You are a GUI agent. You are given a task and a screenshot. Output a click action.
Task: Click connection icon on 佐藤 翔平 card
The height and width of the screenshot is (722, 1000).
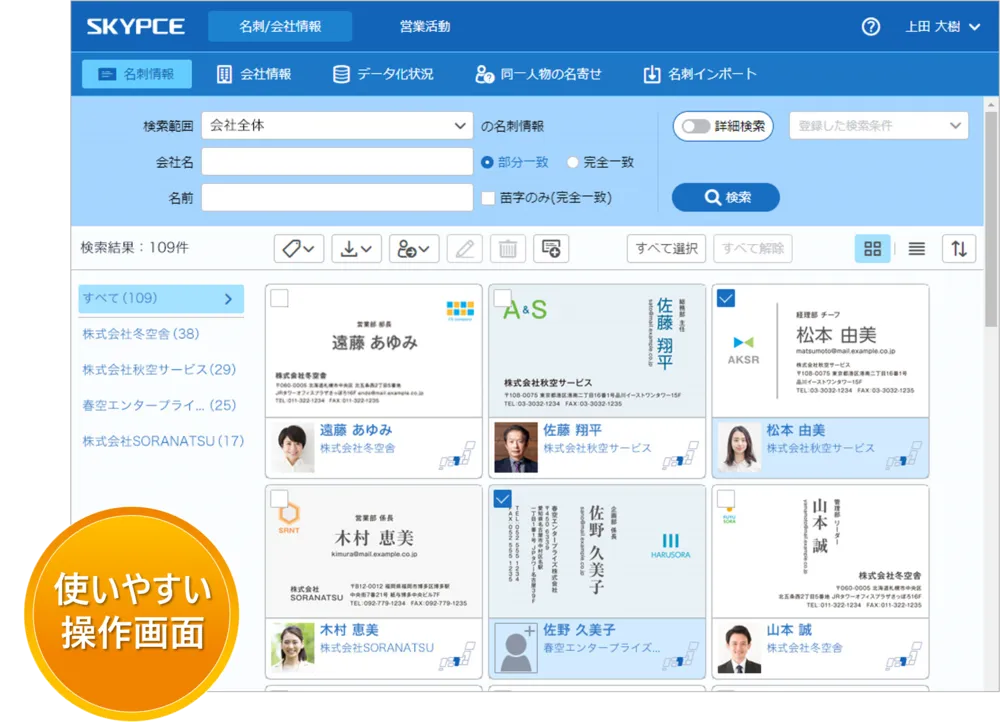pyautogui.click(x=680, y=455)
